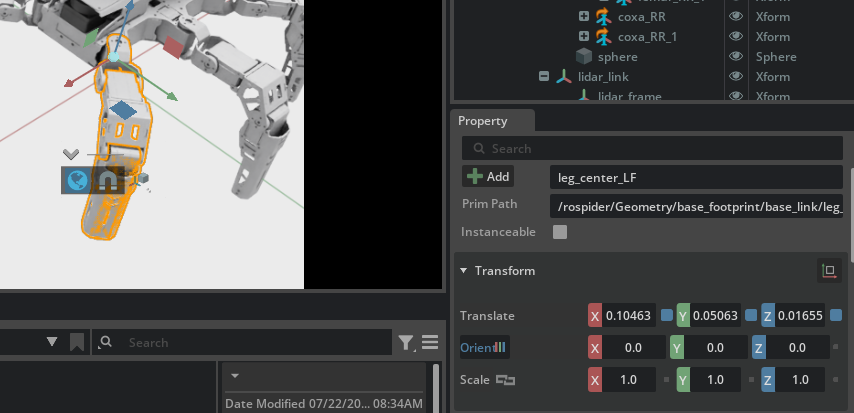Click the content browser bookmark icon
Viewport: 854px width, 413px height.
(x=77, y=342)
